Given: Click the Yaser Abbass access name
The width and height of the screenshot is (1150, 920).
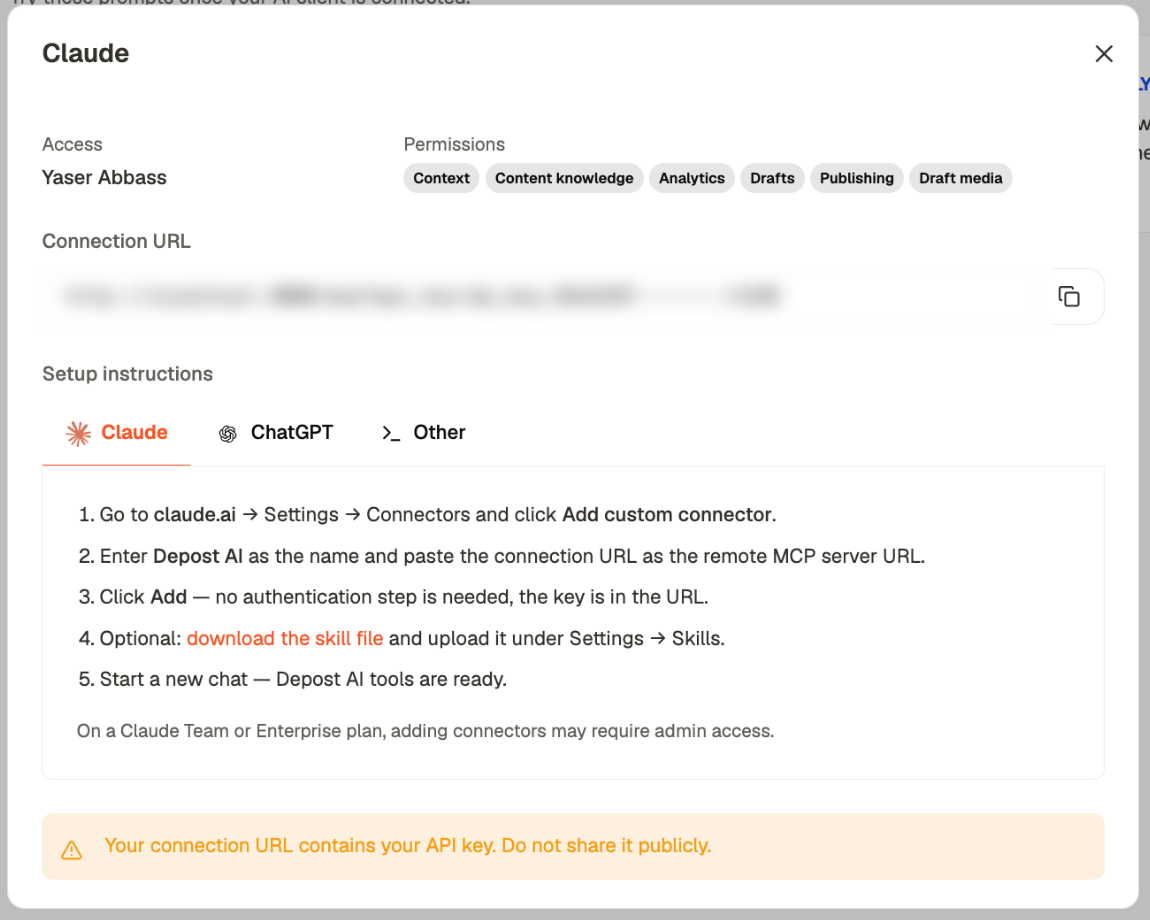Looking at the screenshot, I should pos(104,178).
